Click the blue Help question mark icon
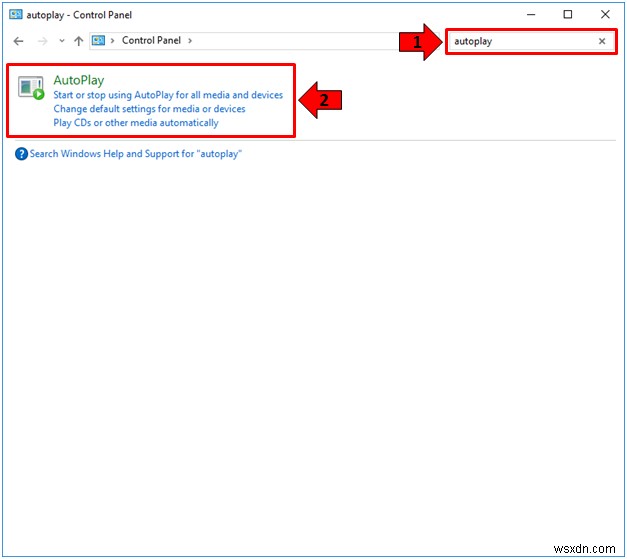This screenshot has height=559, width=627. 21,154
